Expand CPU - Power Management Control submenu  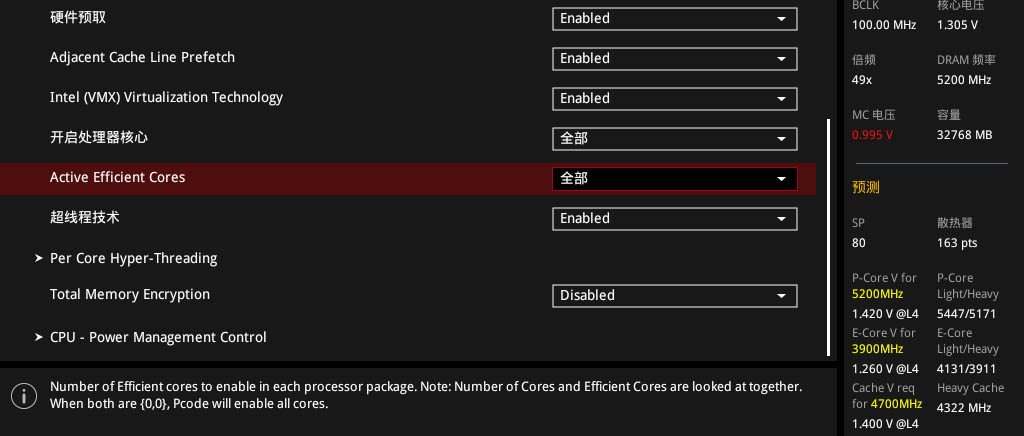click(x=158, y=337)
